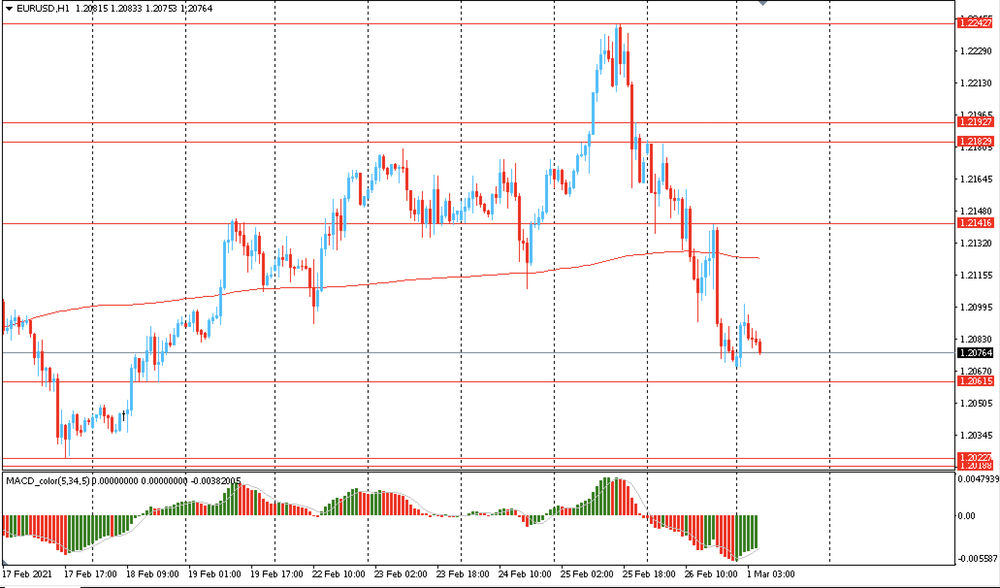Click the 1.20995 price scale value

click(976, 307)
